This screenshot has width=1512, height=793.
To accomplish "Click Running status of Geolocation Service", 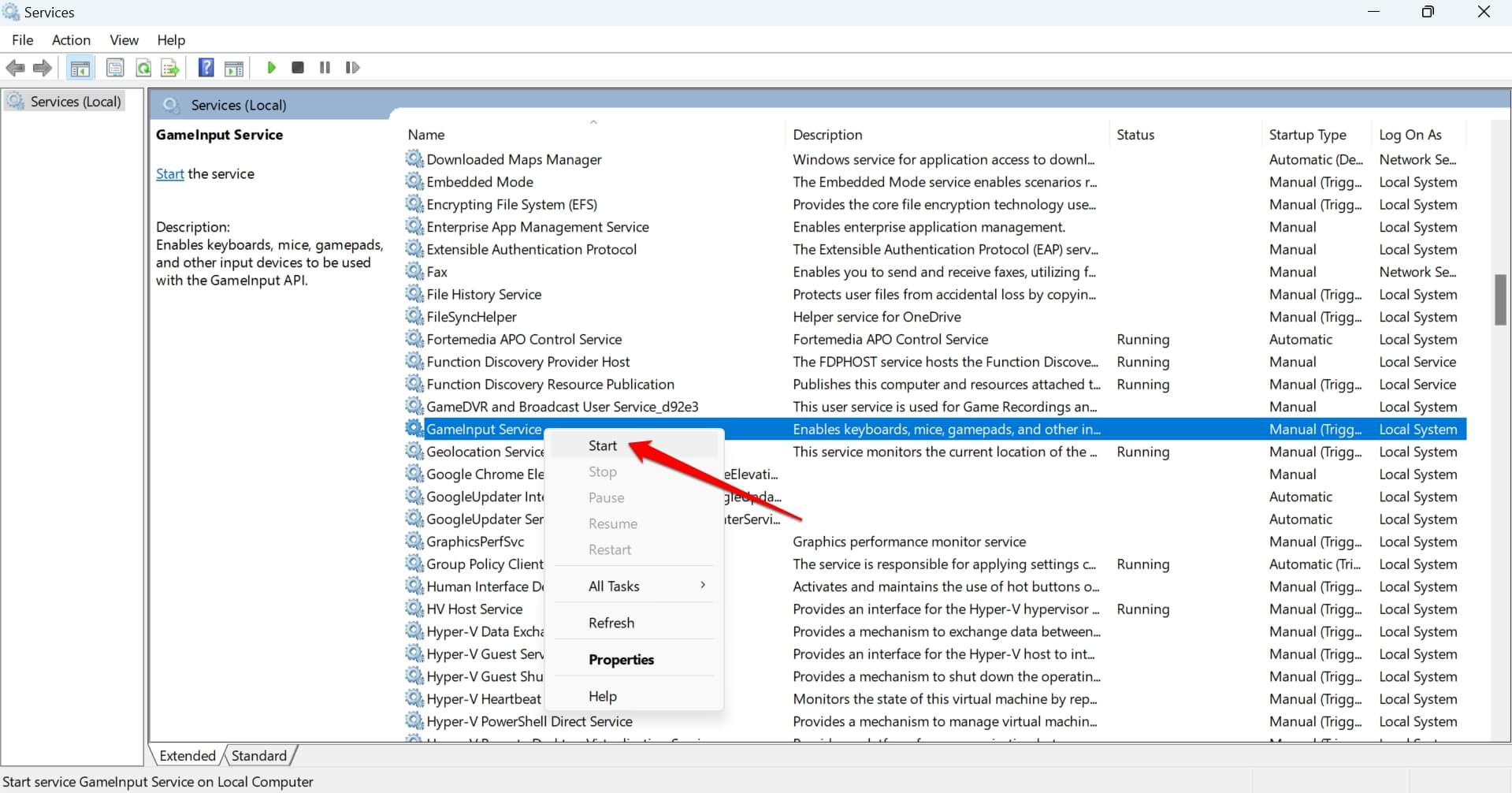I will tap(1142, 452).
